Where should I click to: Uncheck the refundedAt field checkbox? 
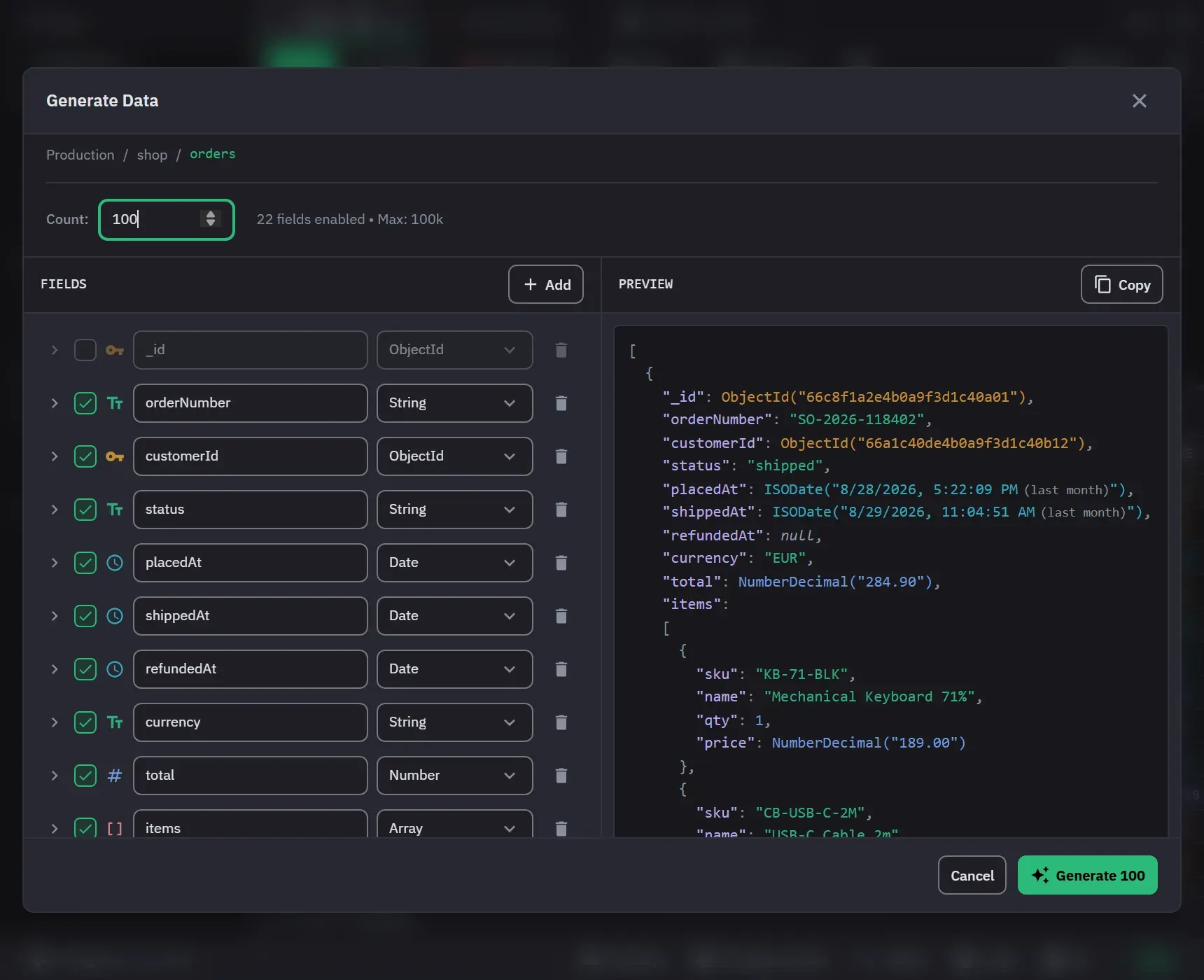pyautogui.click(x=85, y=669)
